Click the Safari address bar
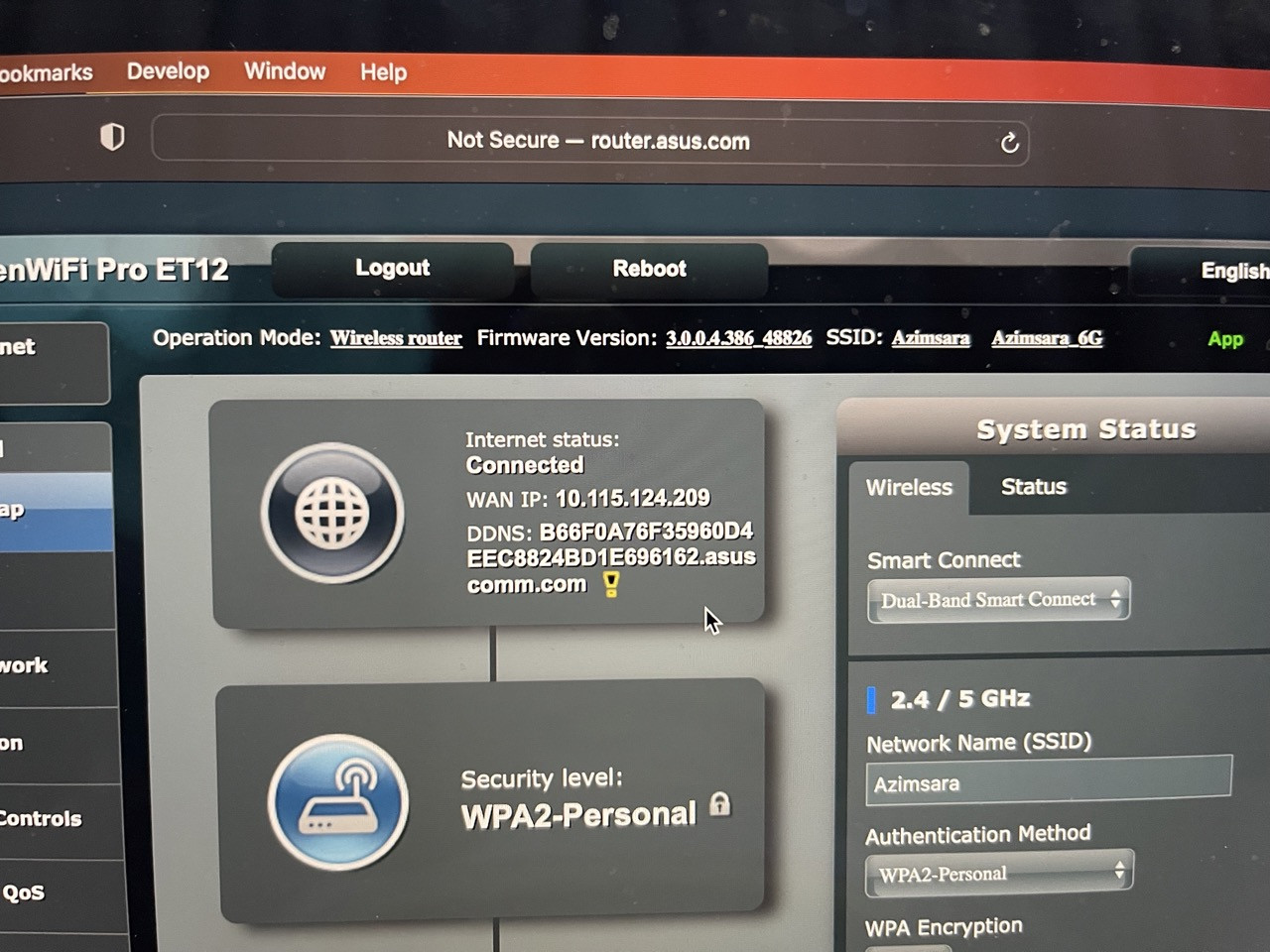 [x=589, y=141]
